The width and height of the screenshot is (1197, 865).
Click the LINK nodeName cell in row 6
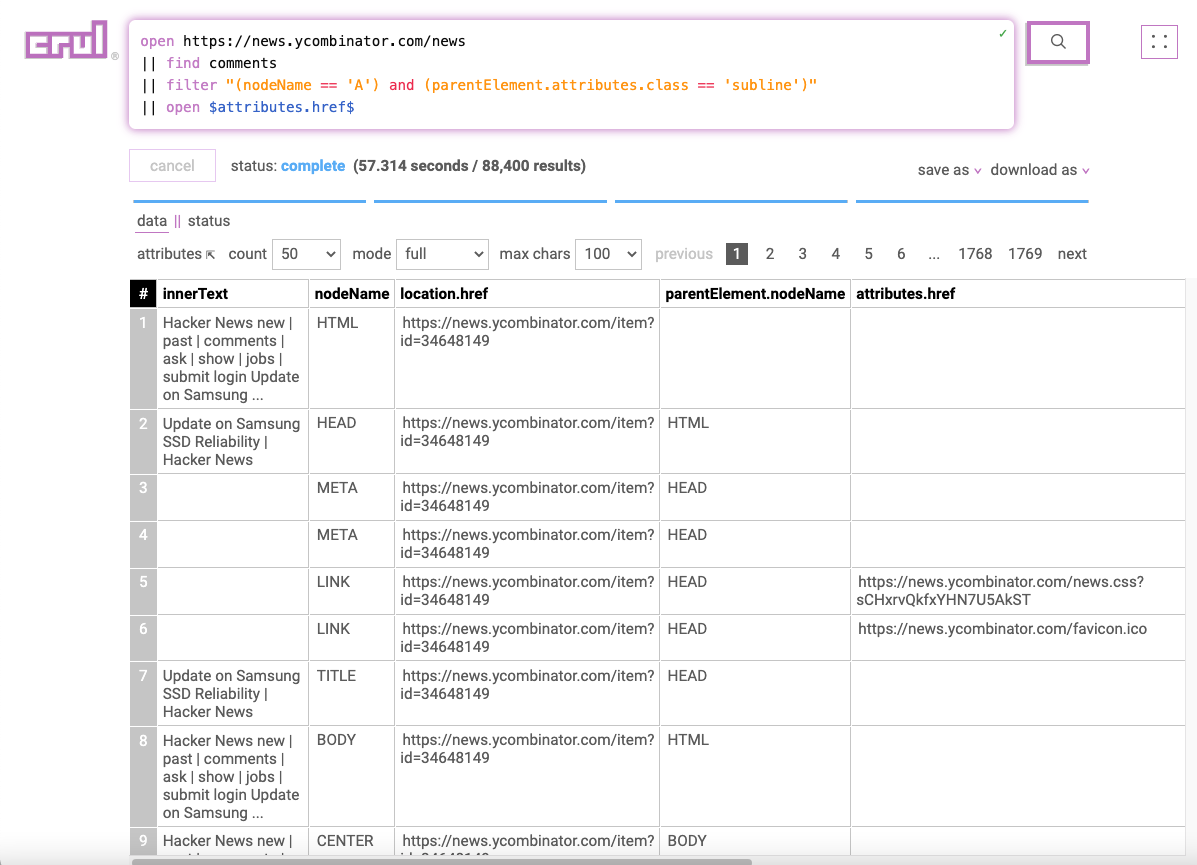tap(352, 637)
